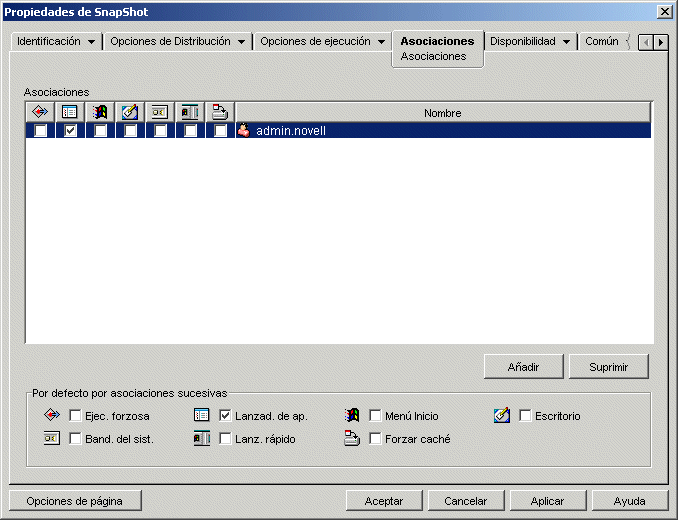The width and height of the screenshot is (678, 520).
Task: Expand the Disponibilidad tab dropdown arrow
Action: (566, 42)
